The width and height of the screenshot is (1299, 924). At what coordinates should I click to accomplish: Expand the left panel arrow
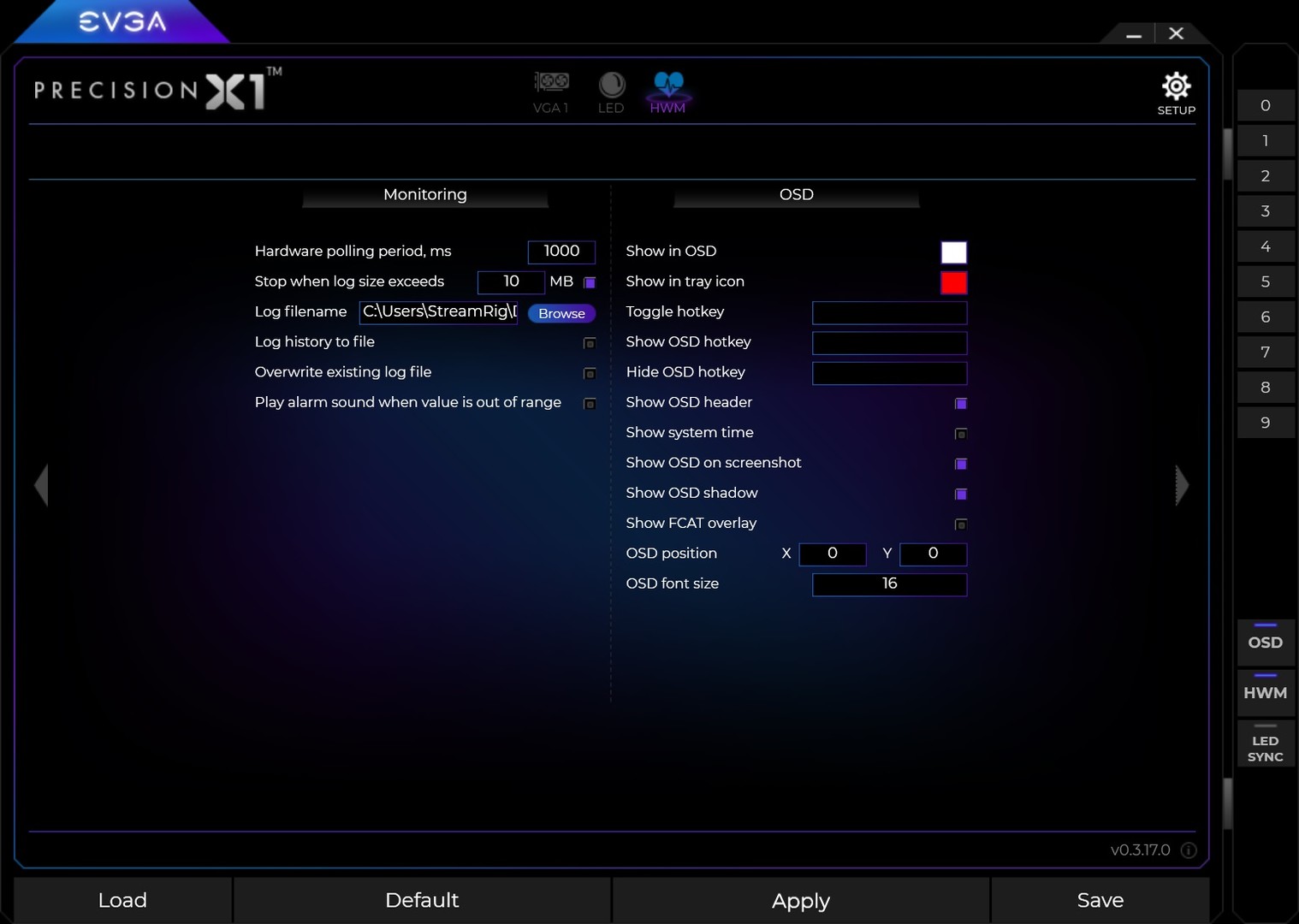[39, 485]
